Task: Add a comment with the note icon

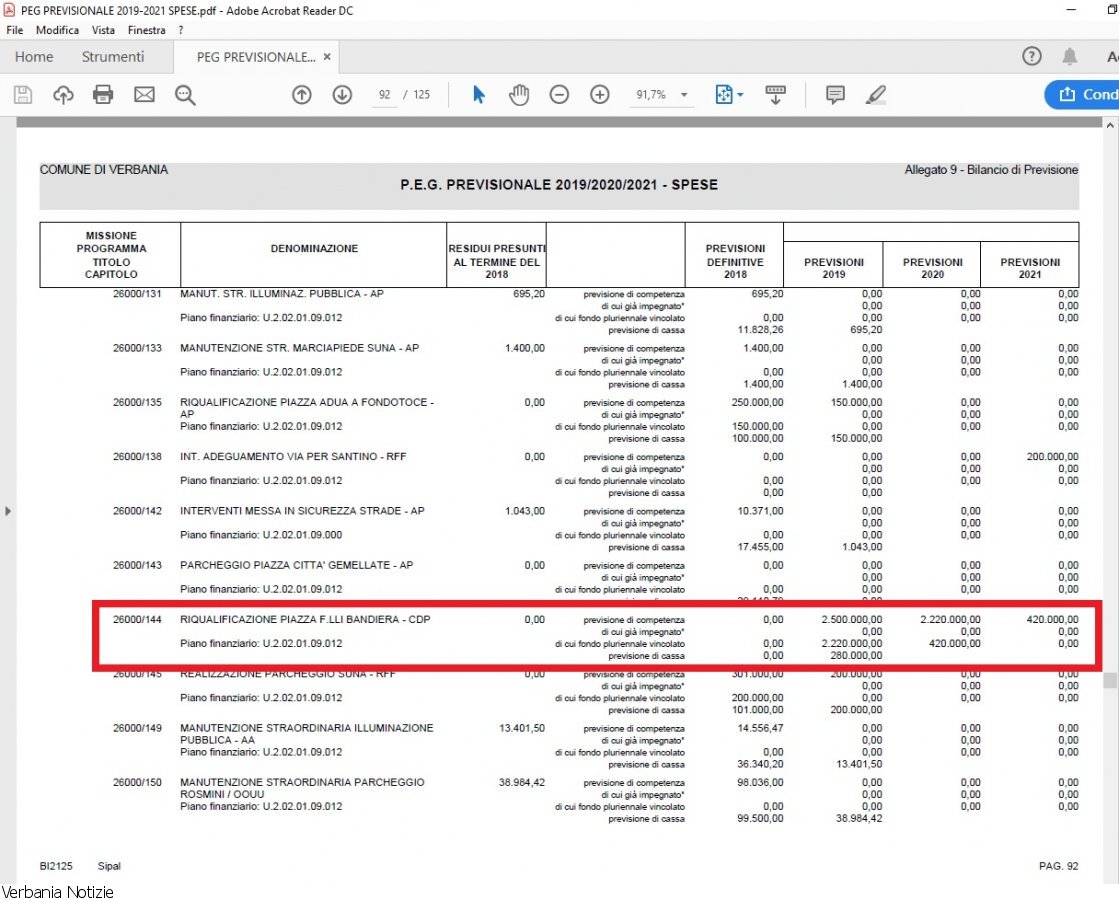Action: pyautogui.click(x=835, y=95)
